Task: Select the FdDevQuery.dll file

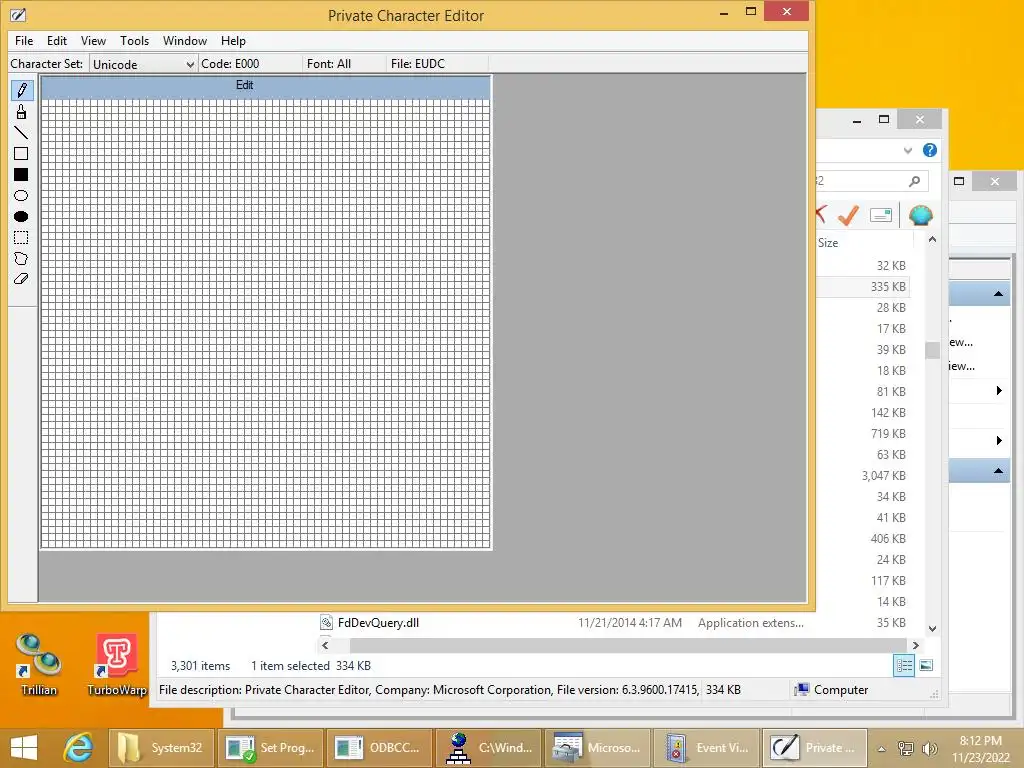Action: click(378, 623)
